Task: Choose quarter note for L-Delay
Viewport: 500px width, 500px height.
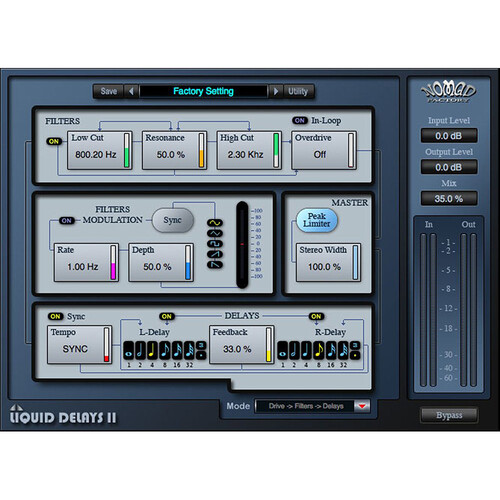Action: (152, 350)
